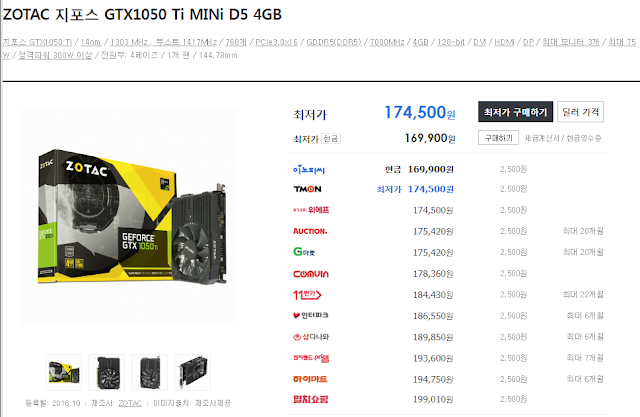The image size is (640, 417).
Task: Open the 11번가 store logo
Action: 307,295
